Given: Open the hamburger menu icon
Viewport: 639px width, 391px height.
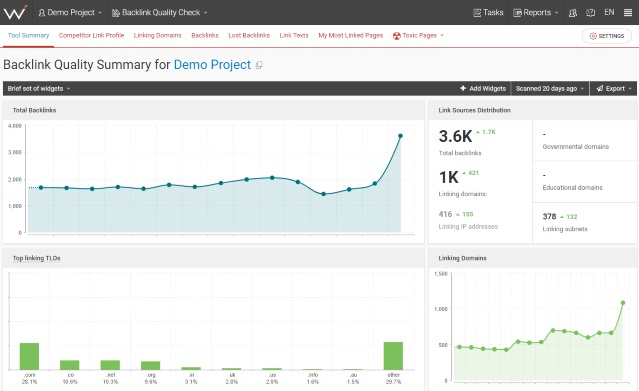Looking at the screenshot, I should pos(628,13).
